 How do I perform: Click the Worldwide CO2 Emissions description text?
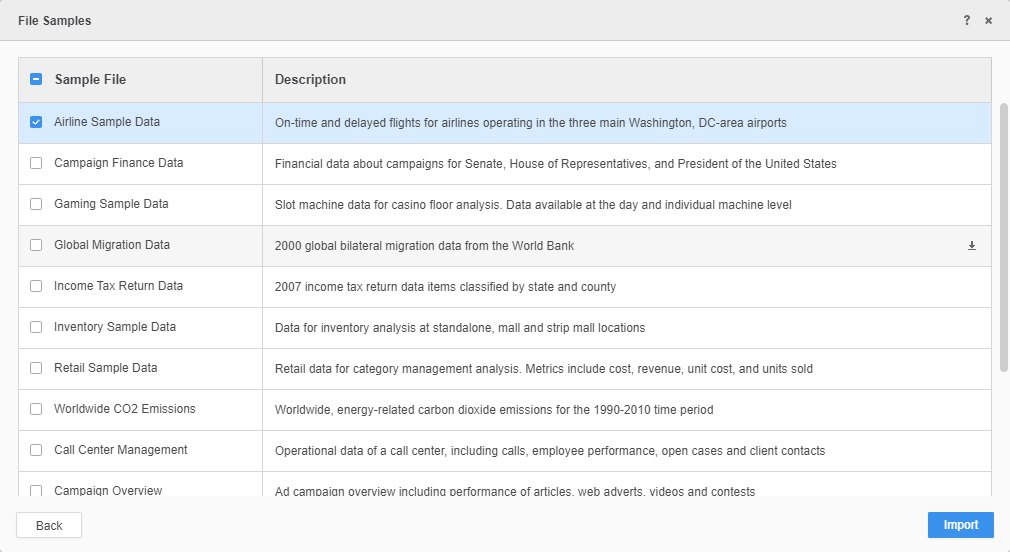(493, 409)
